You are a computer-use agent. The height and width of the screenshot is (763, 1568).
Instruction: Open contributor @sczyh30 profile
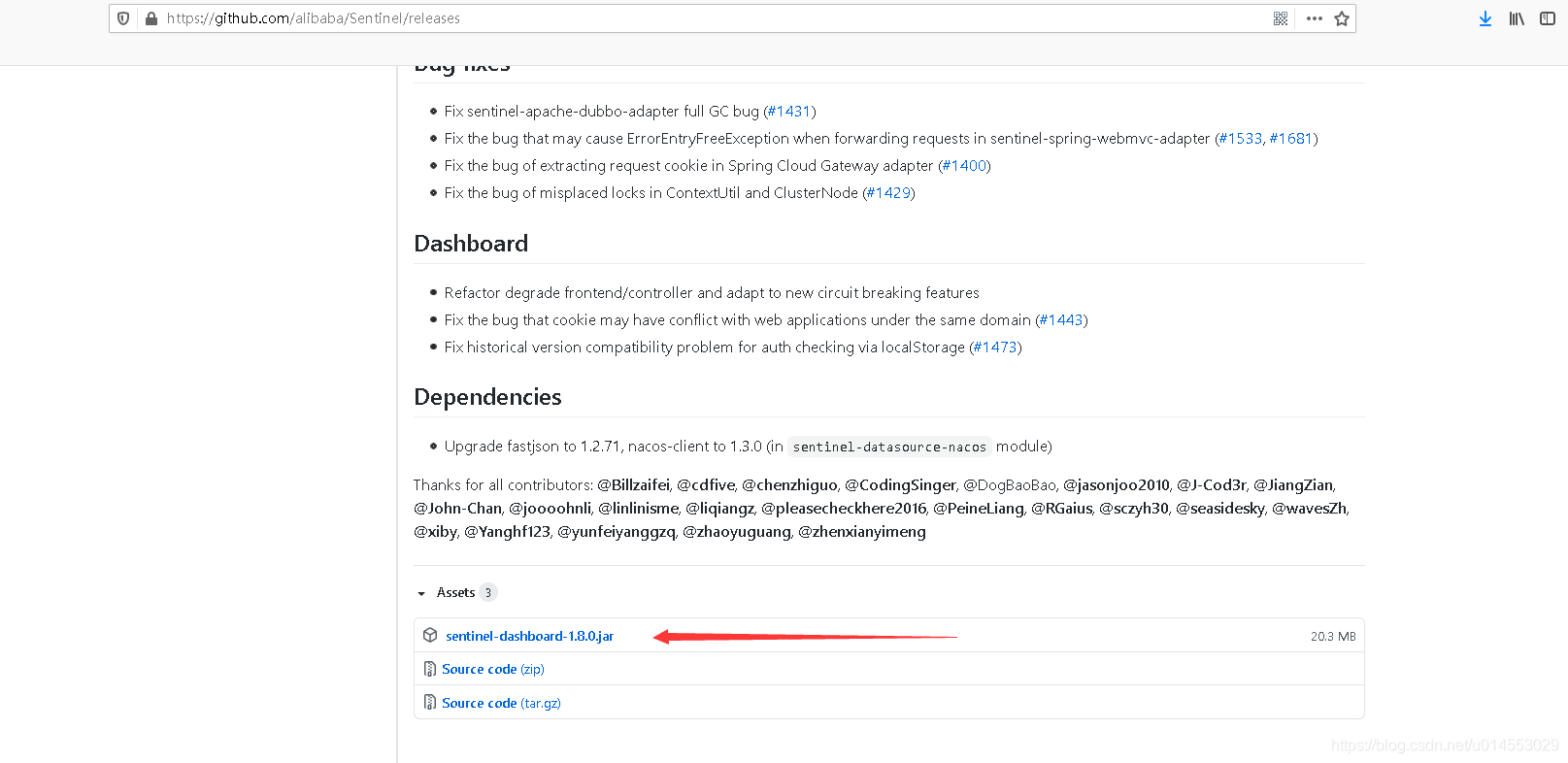(1134, 509)
